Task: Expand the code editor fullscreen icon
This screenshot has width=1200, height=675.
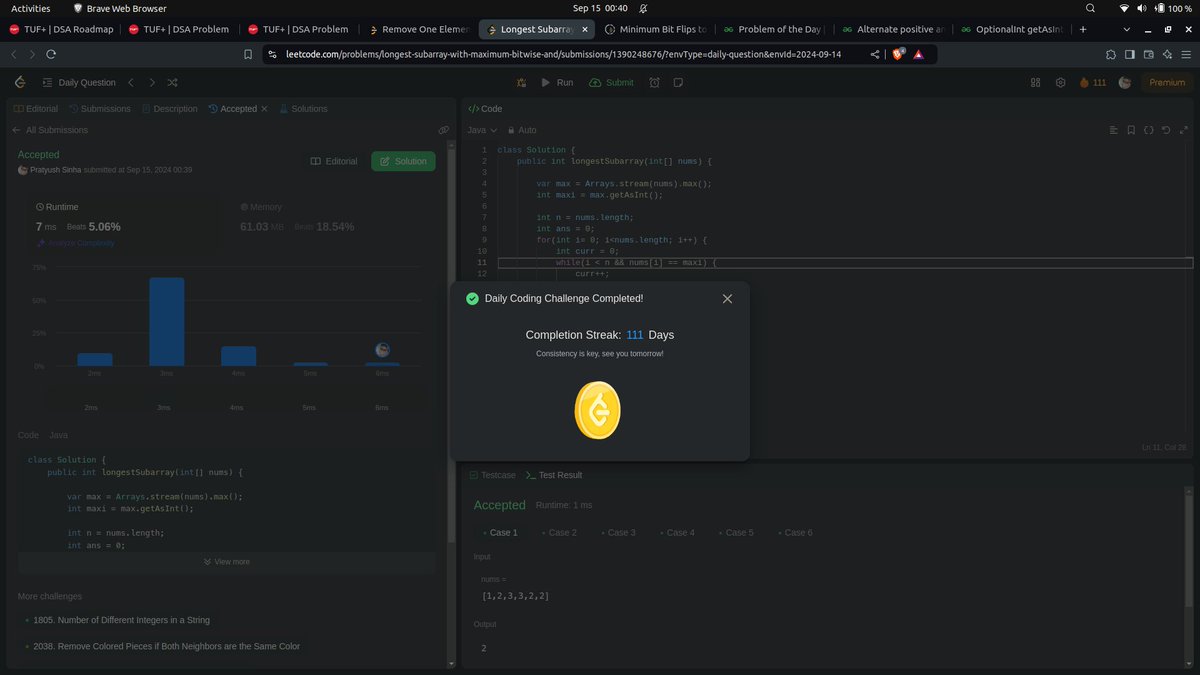Action: click(1184, 130)
